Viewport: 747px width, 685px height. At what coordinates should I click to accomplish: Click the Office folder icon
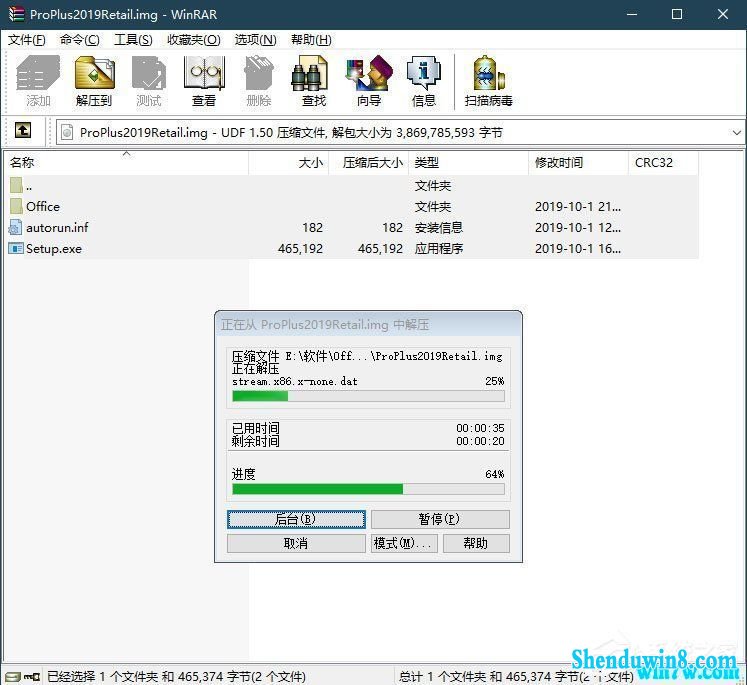pos(16,206)
